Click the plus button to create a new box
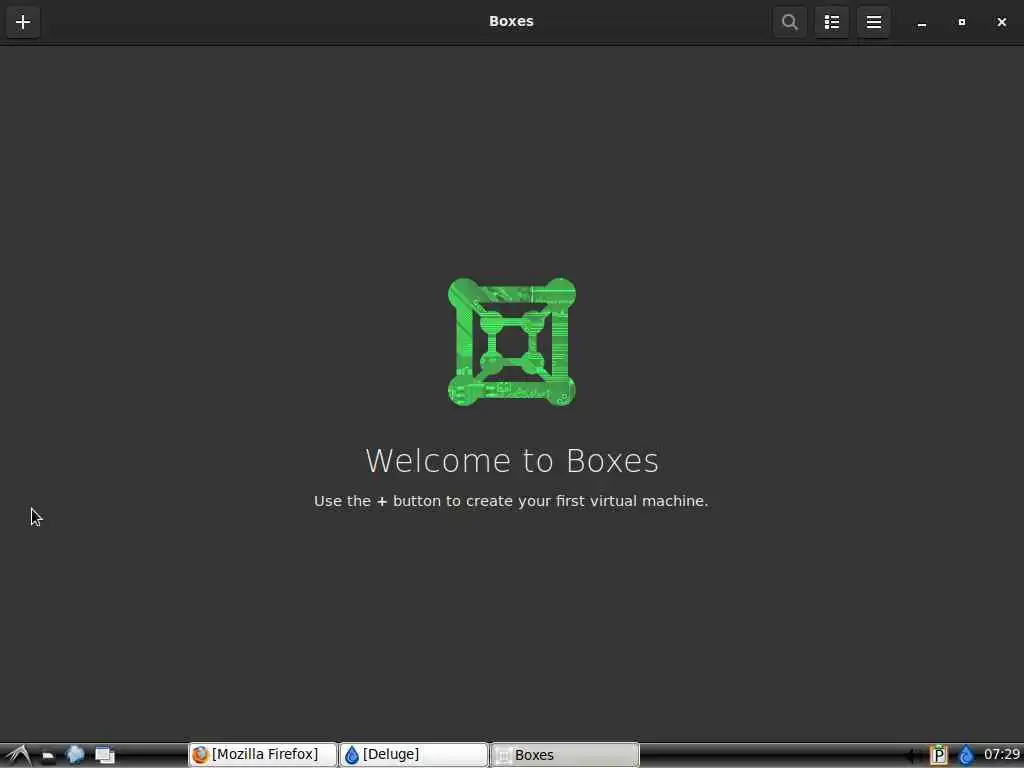 pyautogui.click(x=23, y=22)
